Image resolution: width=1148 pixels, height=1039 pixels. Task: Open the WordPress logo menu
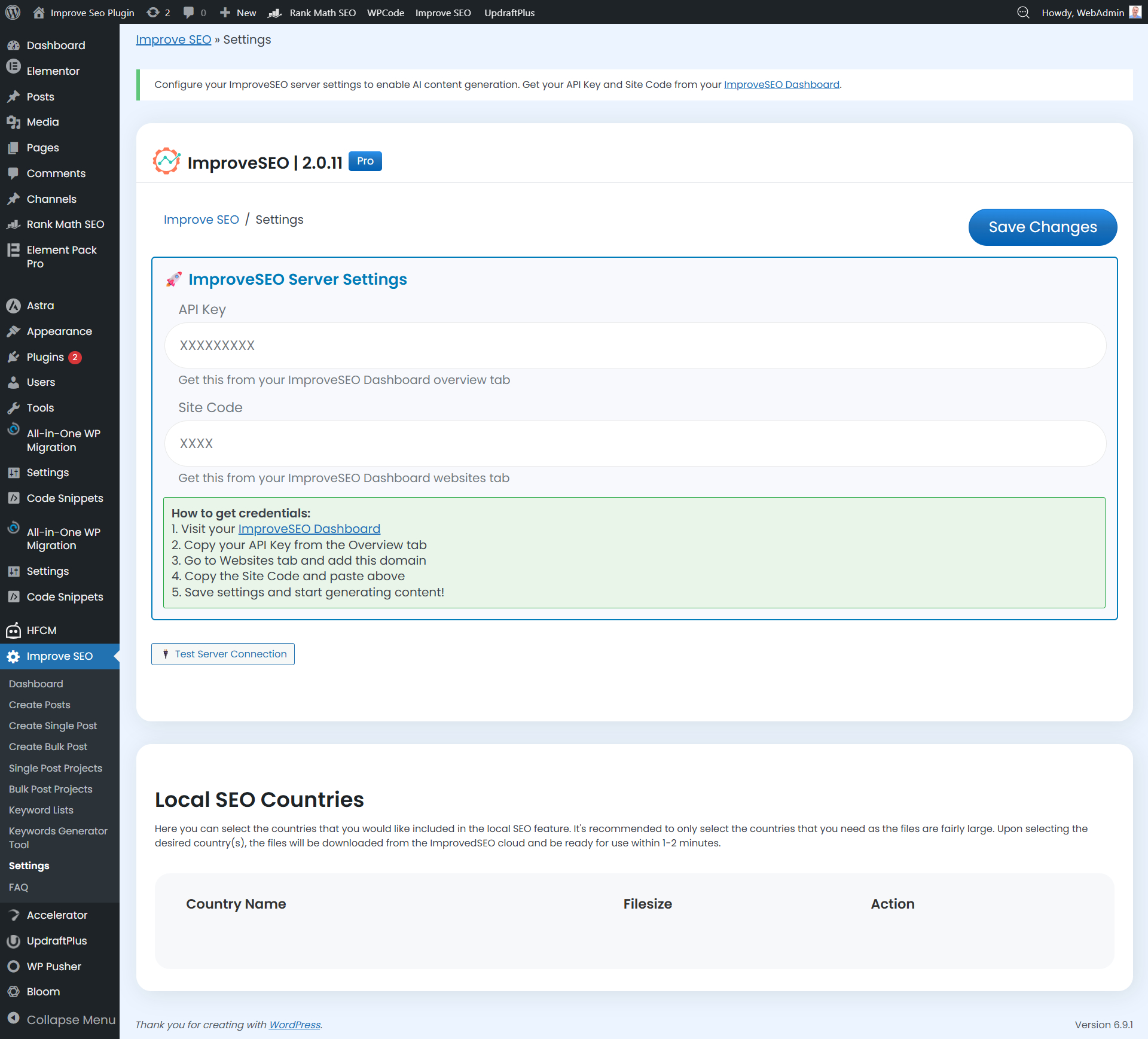(x=13, y=13)
